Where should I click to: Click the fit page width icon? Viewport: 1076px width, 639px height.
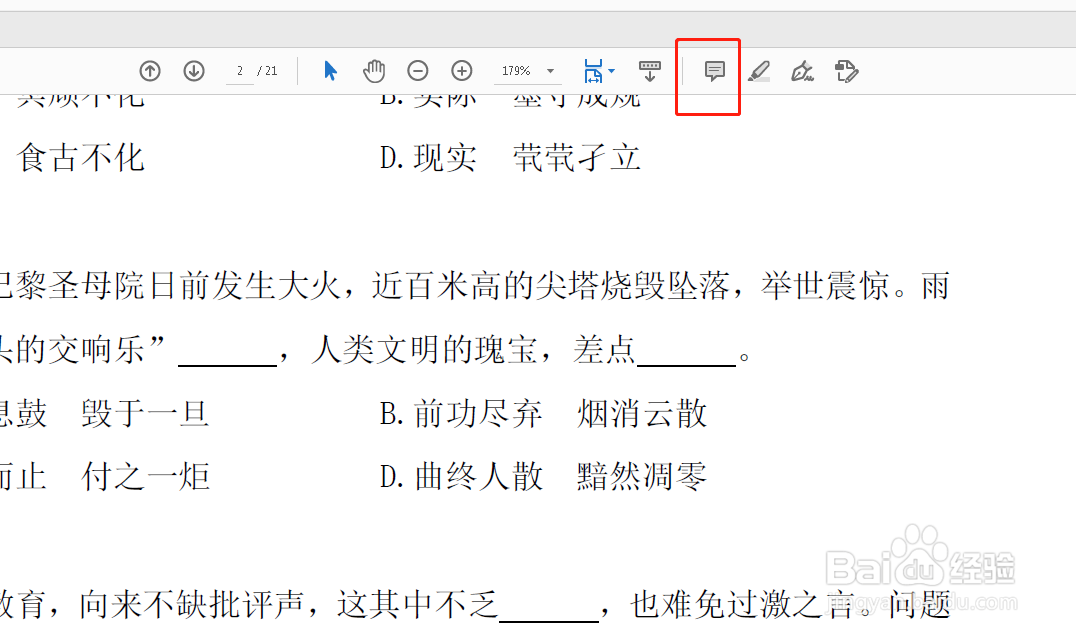point(593,71)
